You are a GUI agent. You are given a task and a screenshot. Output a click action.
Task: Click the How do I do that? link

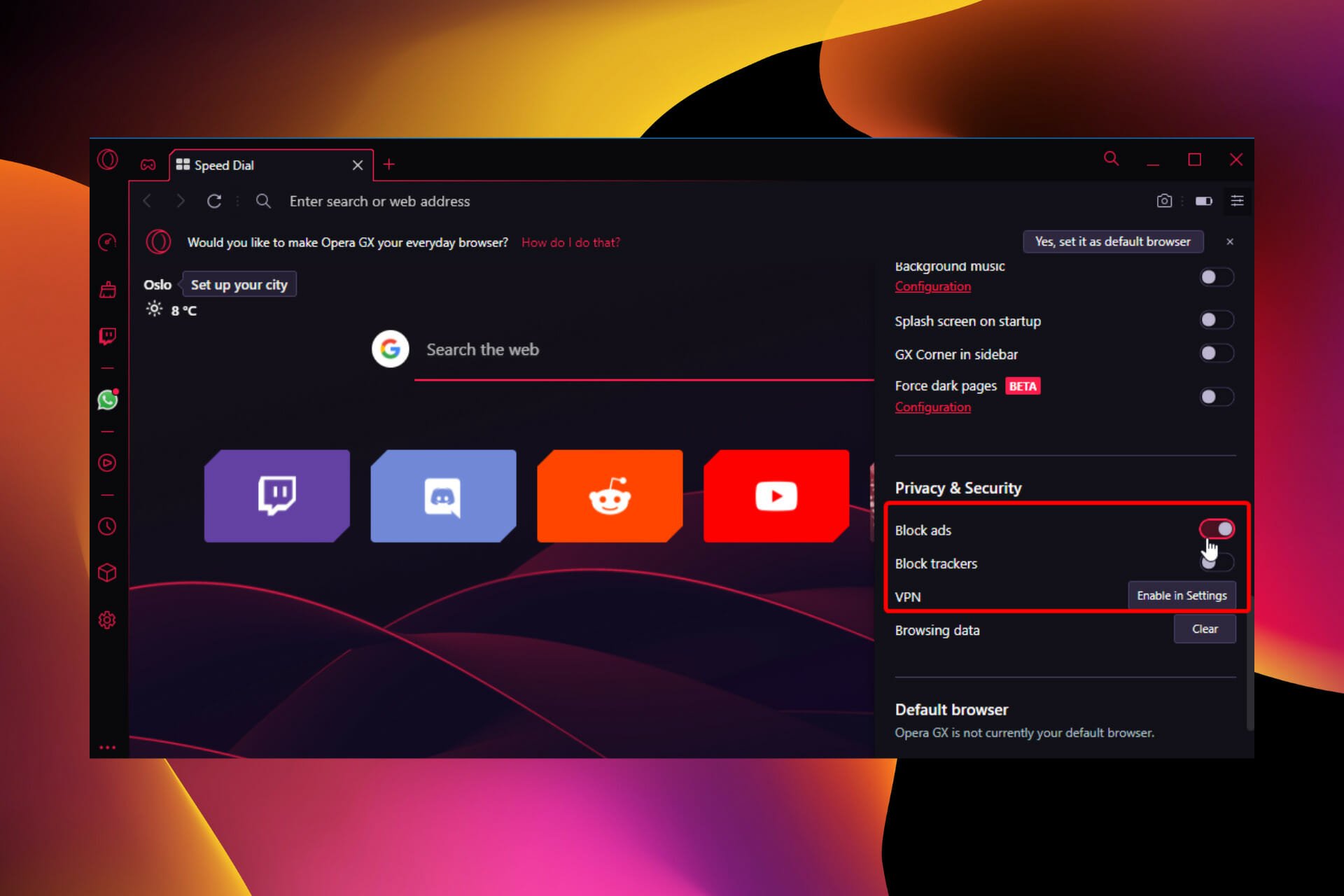[x=570, y=242]
